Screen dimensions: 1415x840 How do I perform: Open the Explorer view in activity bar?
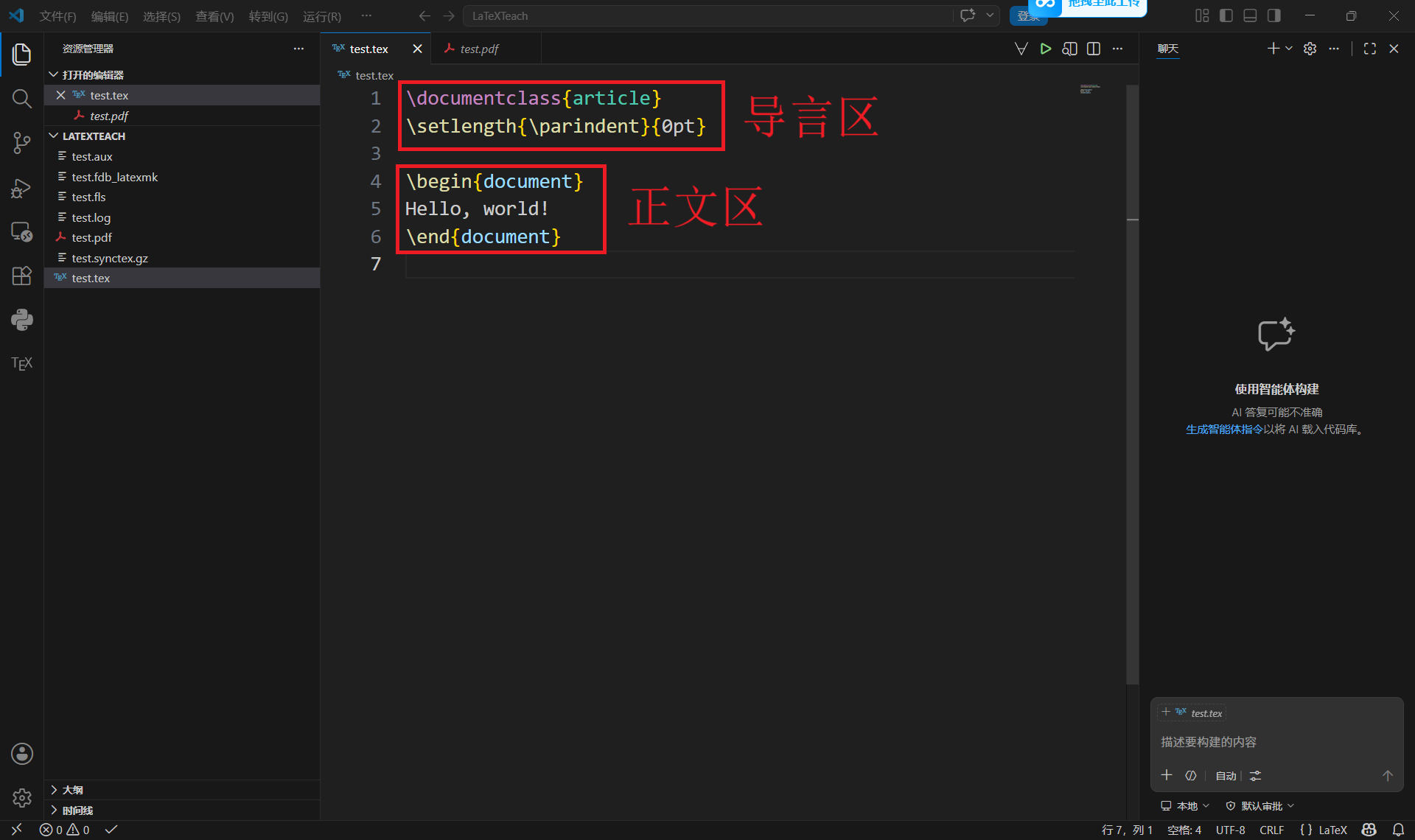coord(21,55)
